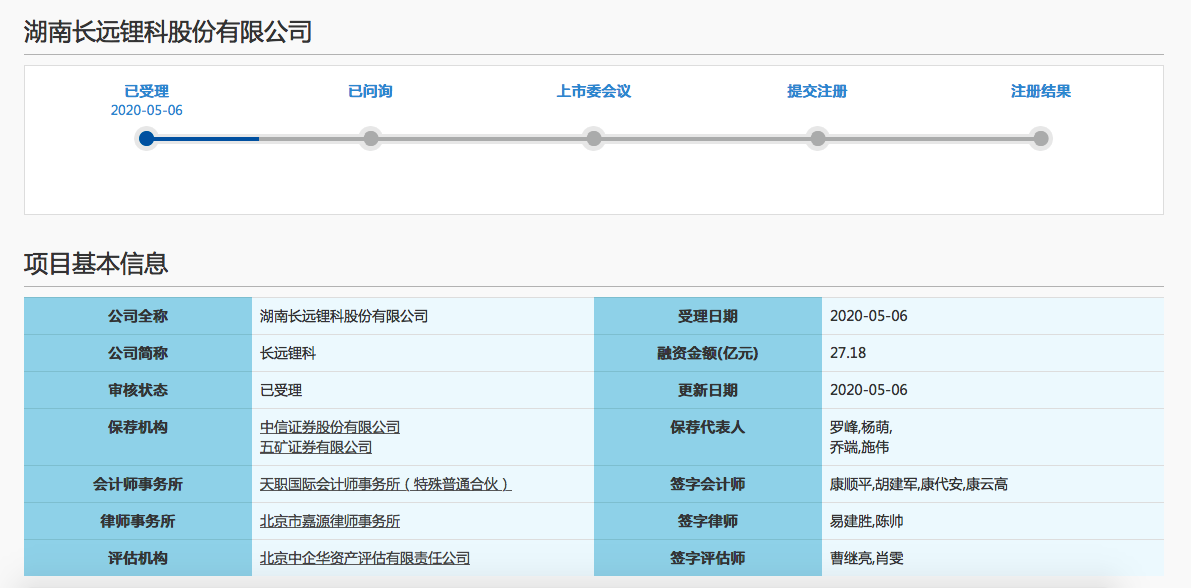This screenshot has height=588, width=1191.
Task: Click the 天职国际会计师事务所 accounting firm link
Action: (385, 484)
